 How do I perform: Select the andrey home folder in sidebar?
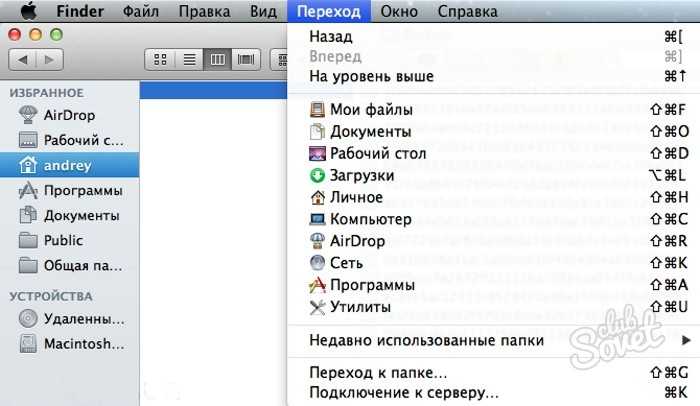click(70, 165)
